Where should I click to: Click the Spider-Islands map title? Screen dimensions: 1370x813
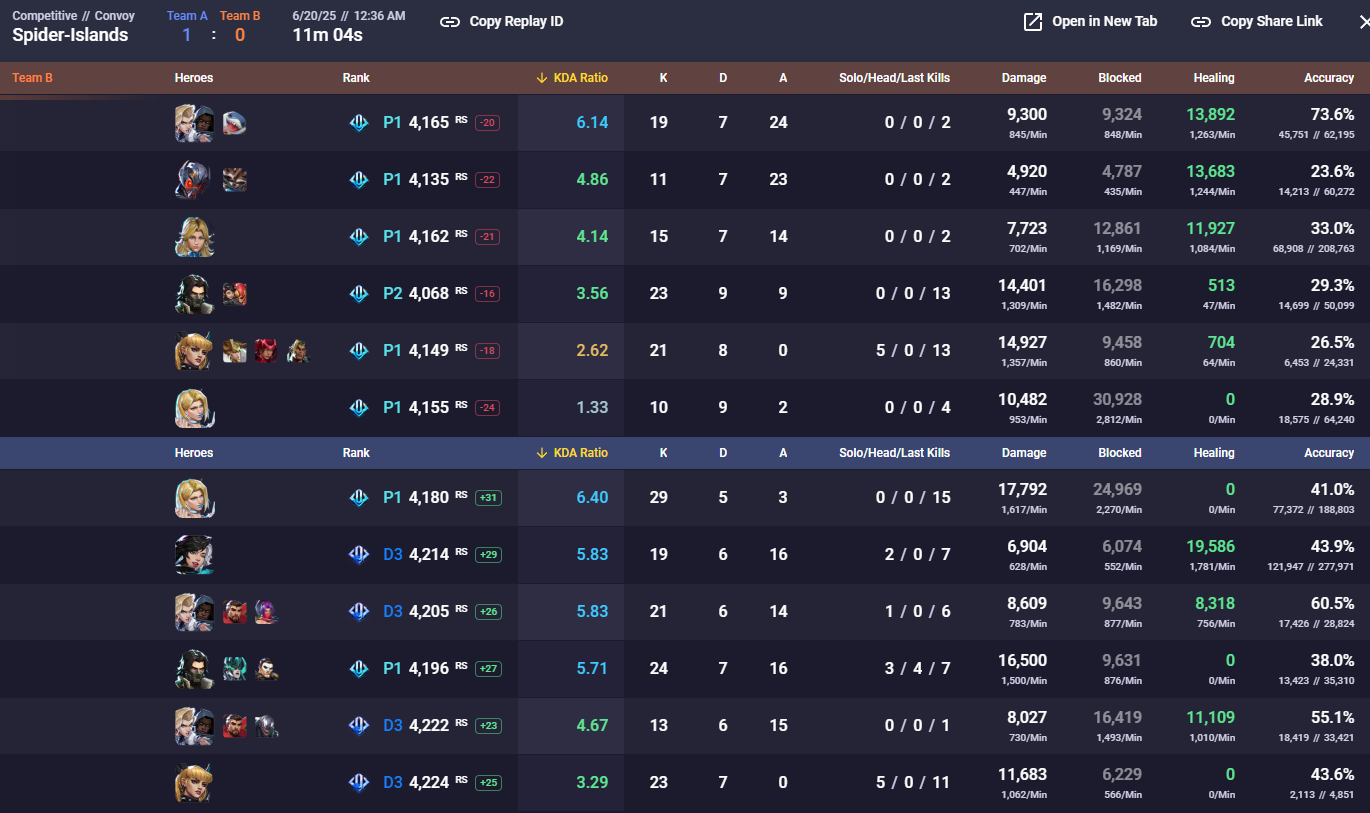(x=70, y=35)
